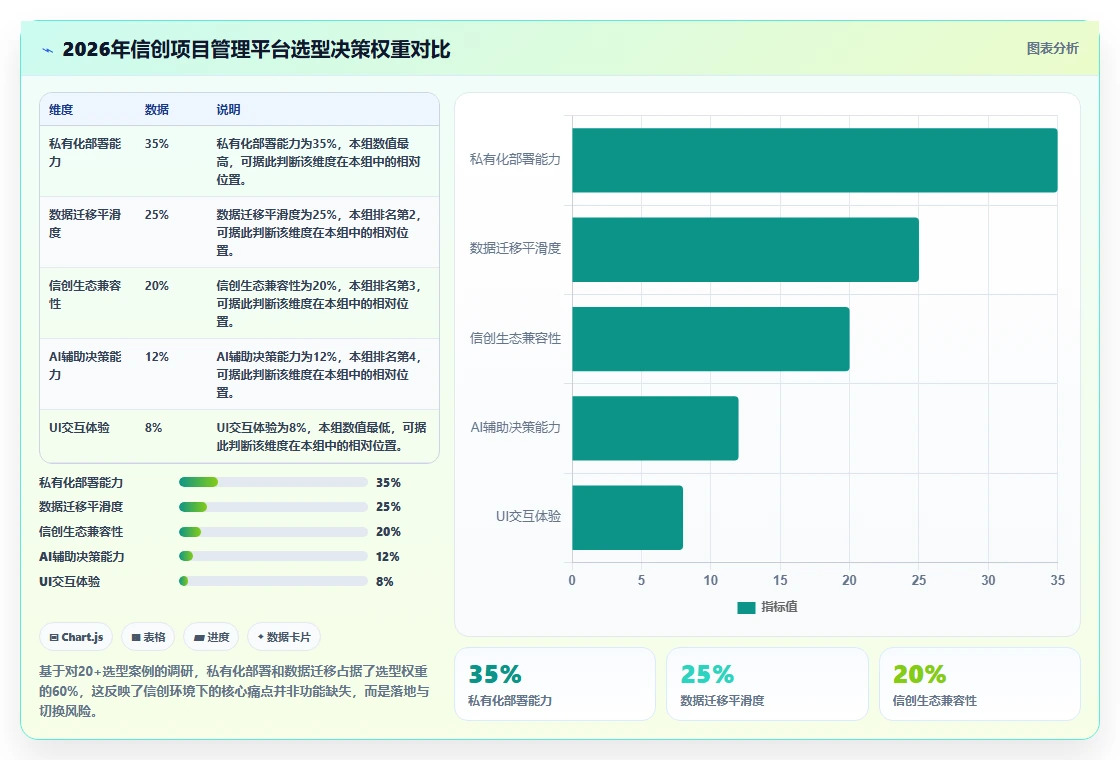Select the 35% 私有化部署能力 data card

(555, 684)
